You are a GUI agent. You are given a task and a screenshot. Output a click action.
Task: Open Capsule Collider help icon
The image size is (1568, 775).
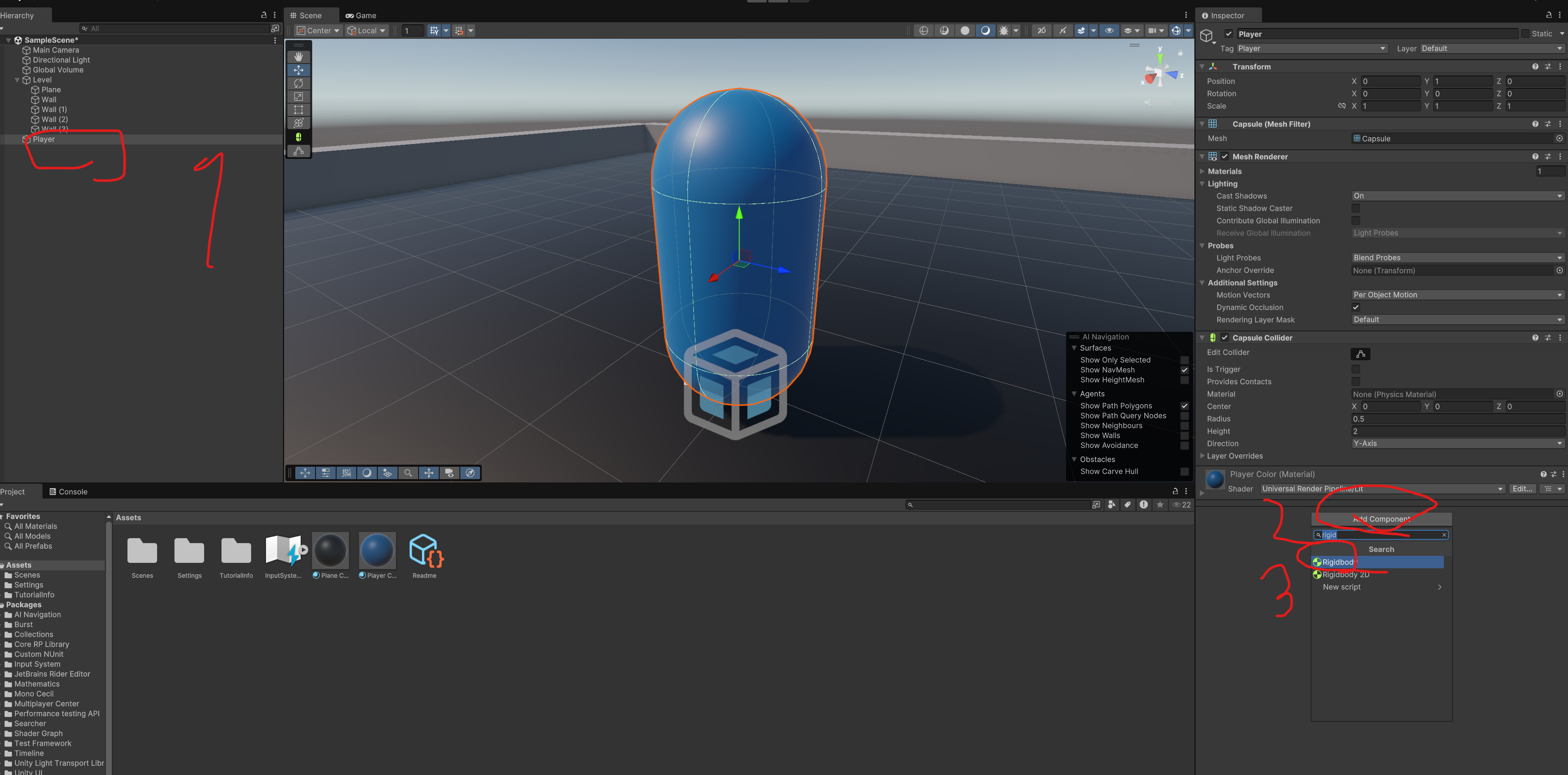click(x=1535, y=338)
